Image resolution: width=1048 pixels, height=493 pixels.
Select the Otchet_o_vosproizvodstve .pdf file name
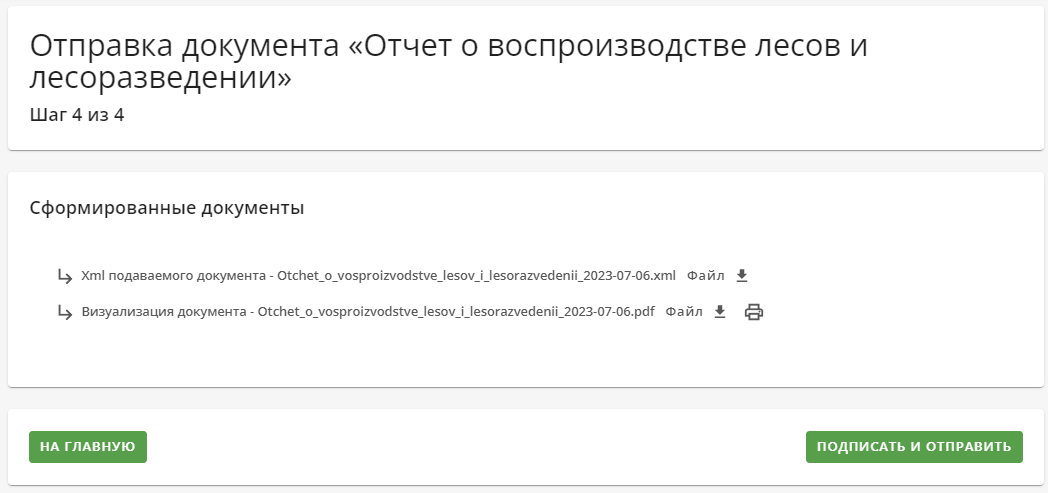[x=456, y=312]
